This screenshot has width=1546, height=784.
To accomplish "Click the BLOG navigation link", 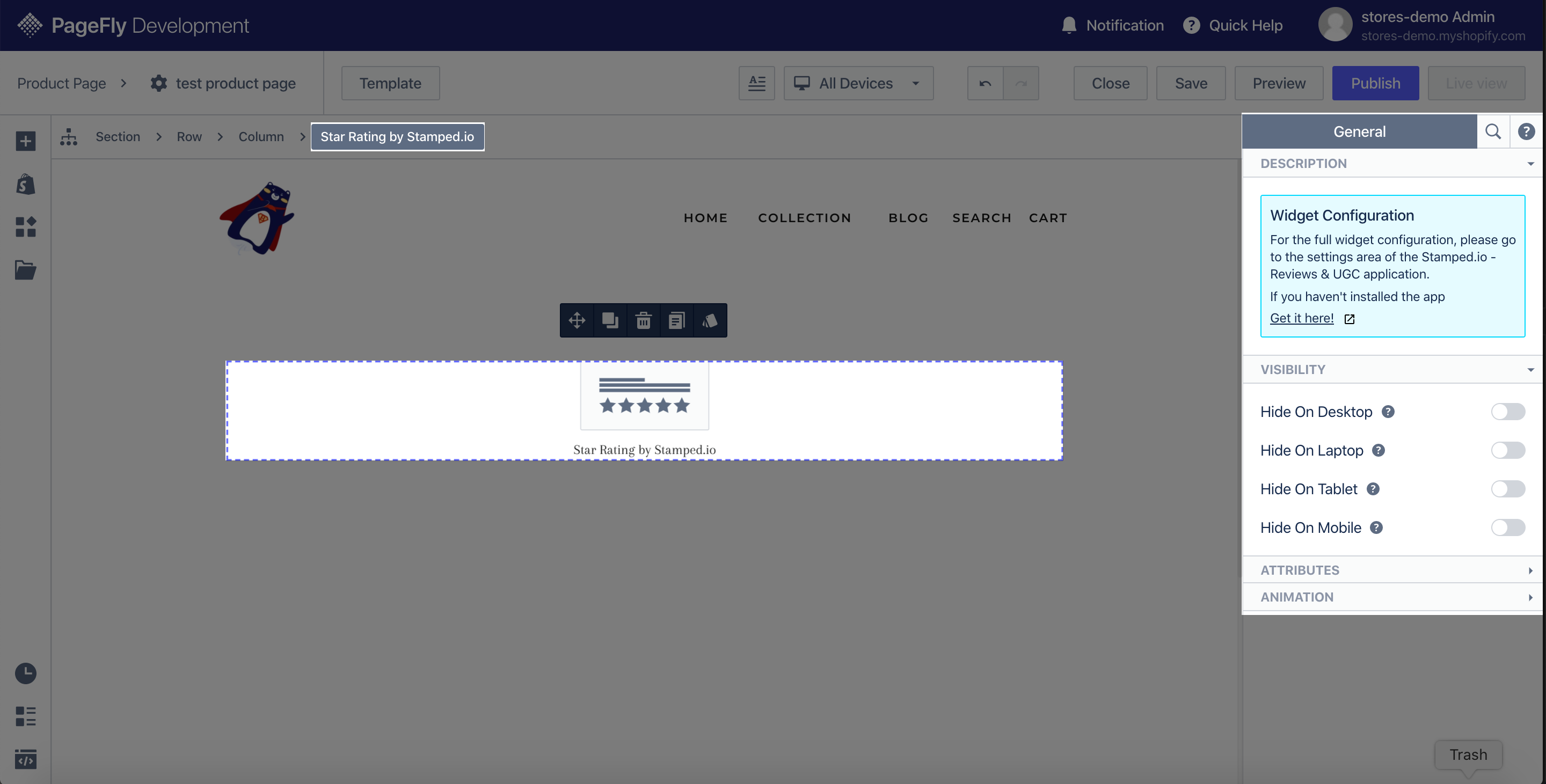I will point(908,218).
